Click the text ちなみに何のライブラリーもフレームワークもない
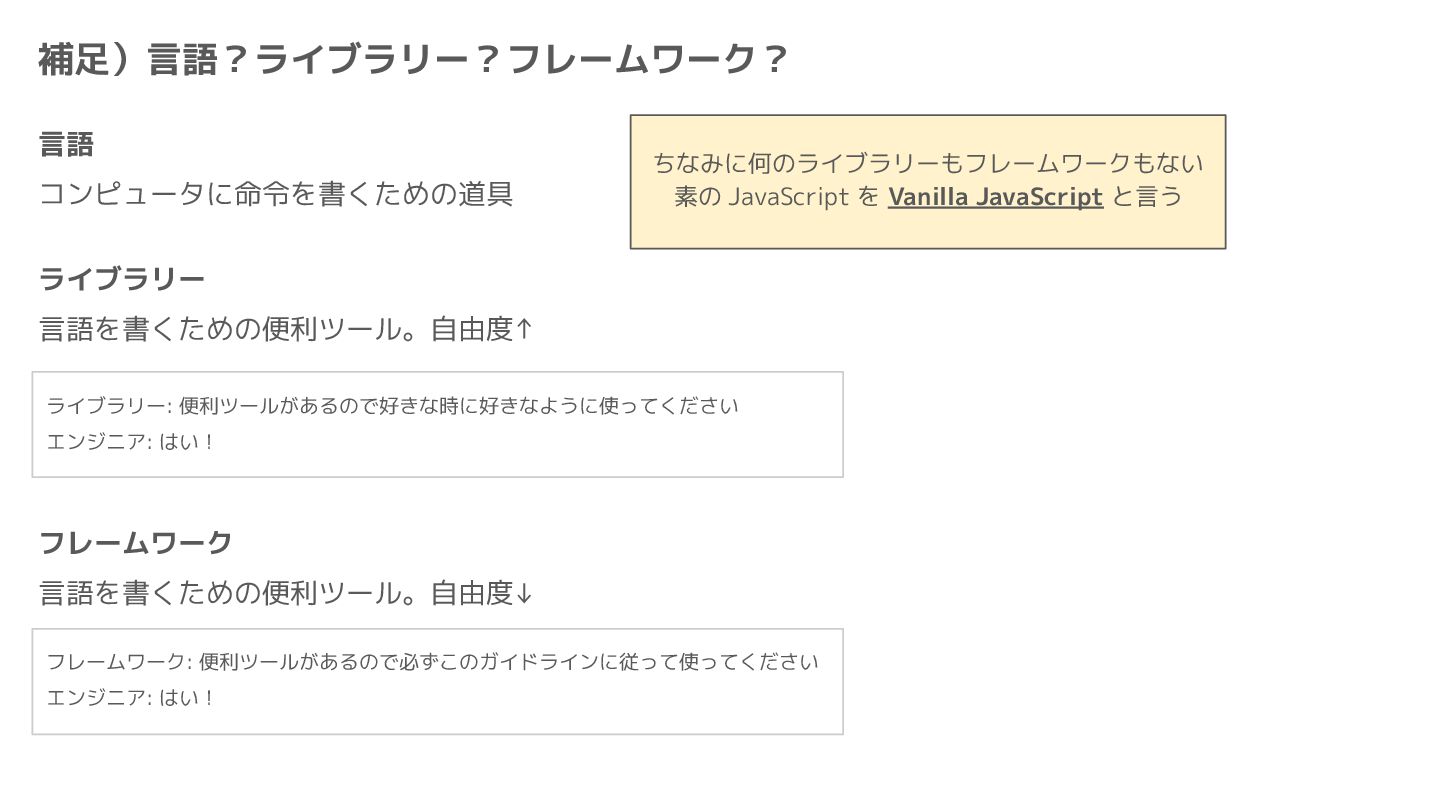 [928, 163]
